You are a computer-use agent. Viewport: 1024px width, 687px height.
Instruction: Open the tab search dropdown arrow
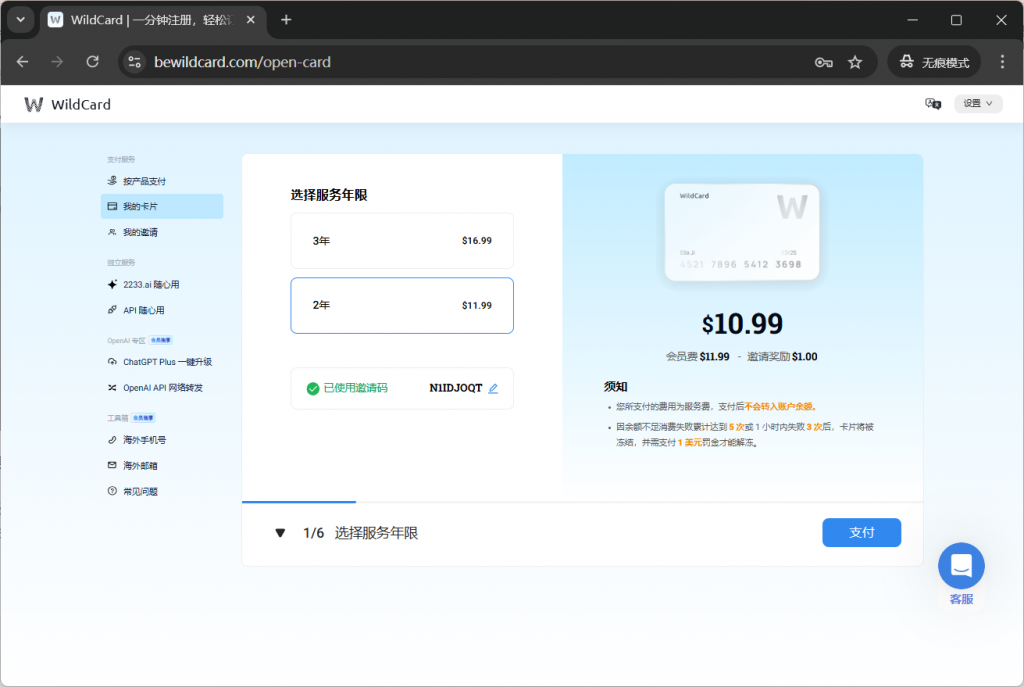pos(21,20)
